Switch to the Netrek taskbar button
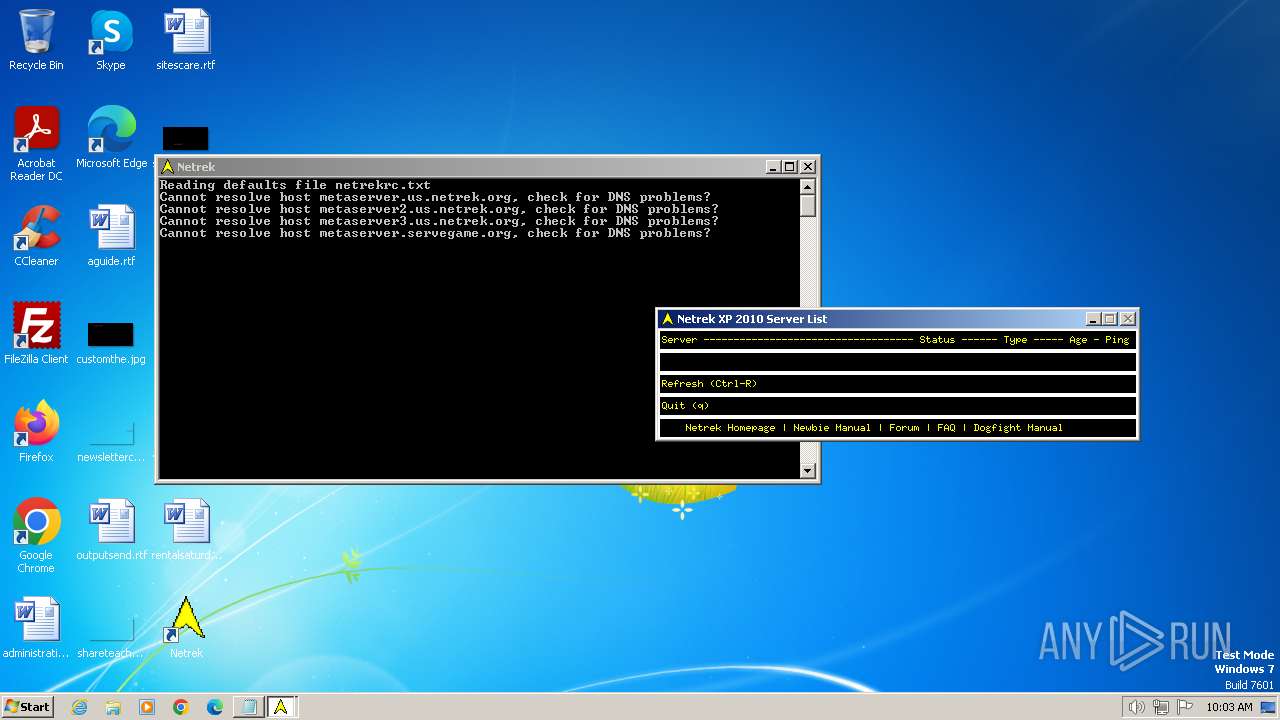Viewport: 1280px width, 720px height. click(x=281, y=707)
